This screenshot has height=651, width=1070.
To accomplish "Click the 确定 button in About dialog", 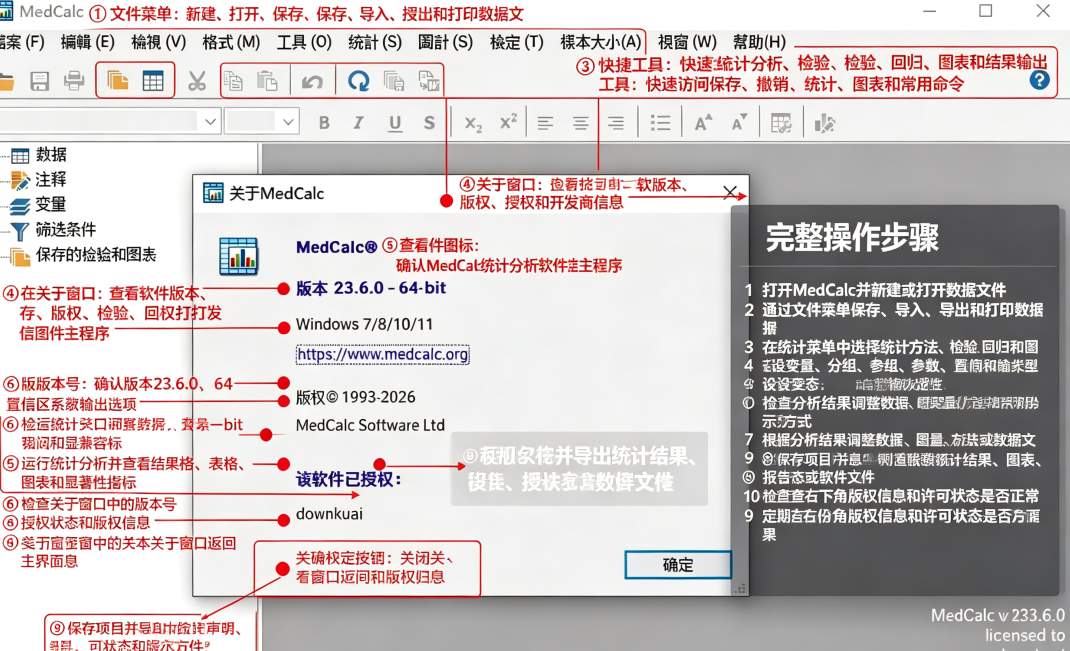I will click(678, 565).
